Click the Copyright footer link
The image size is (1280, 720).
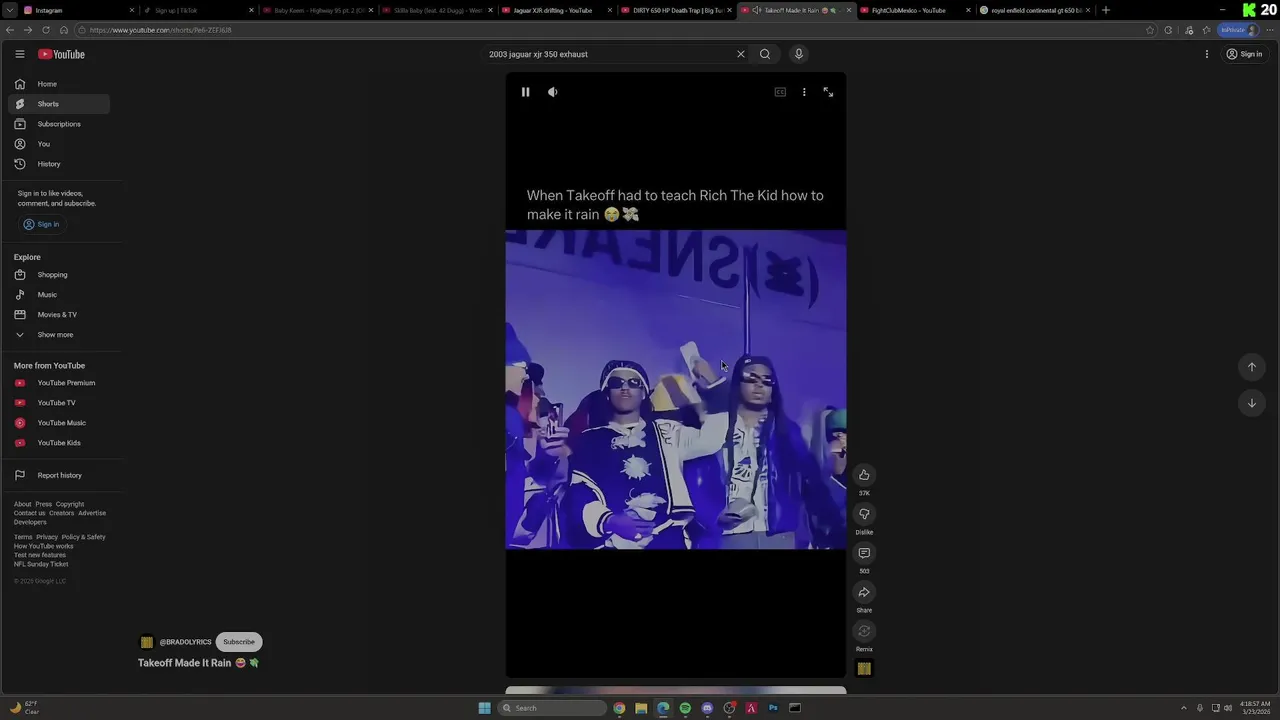coord(70,504)
